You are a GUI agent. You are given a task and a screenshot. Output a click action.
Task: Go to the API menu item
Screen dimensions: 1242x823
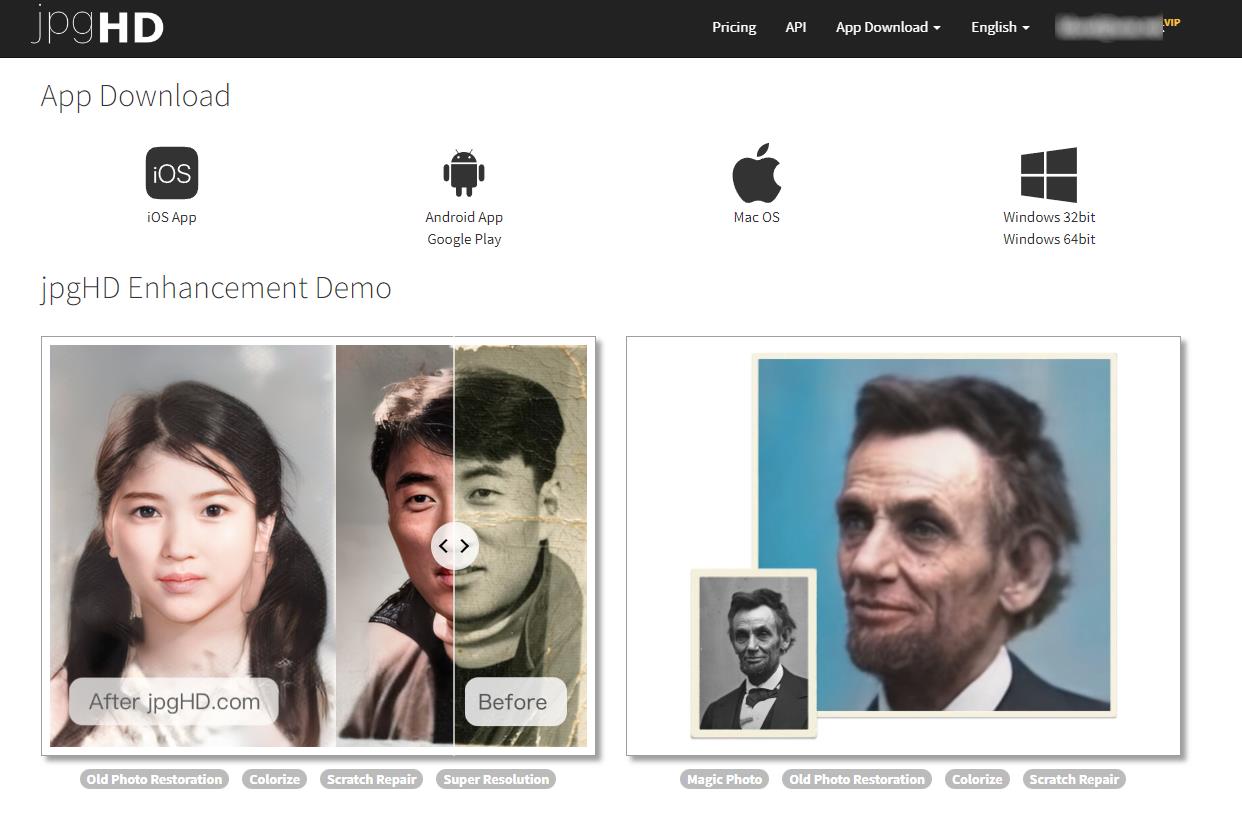[795, 27]
